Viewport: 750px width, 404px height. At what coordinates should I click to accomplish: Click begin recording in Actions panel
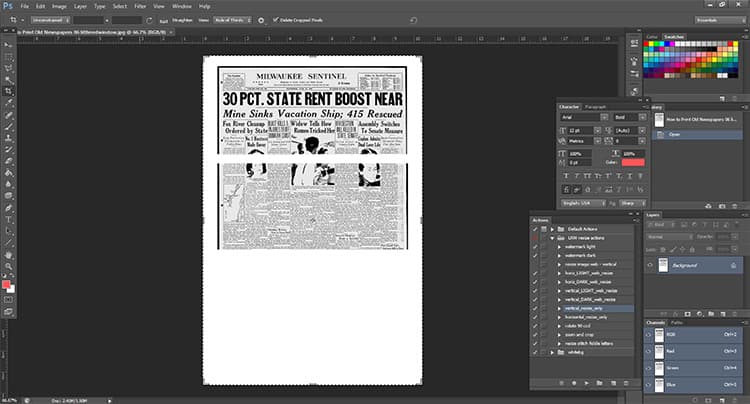tap(574, 383)
